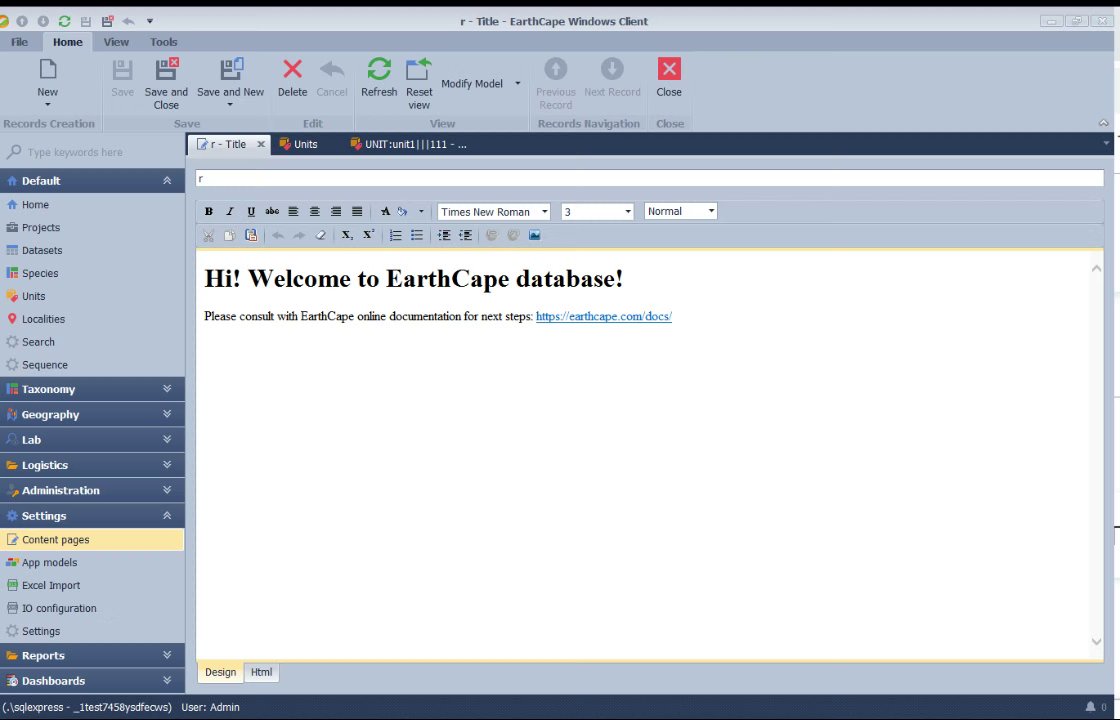1120x720 pixels.
Task: Increase indent of paragraph
Action: 444,235
